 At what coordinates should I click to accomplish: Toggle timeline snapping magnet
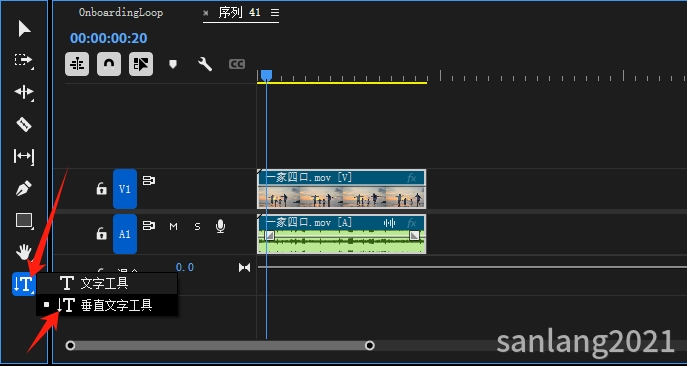[x=109, y=64]
